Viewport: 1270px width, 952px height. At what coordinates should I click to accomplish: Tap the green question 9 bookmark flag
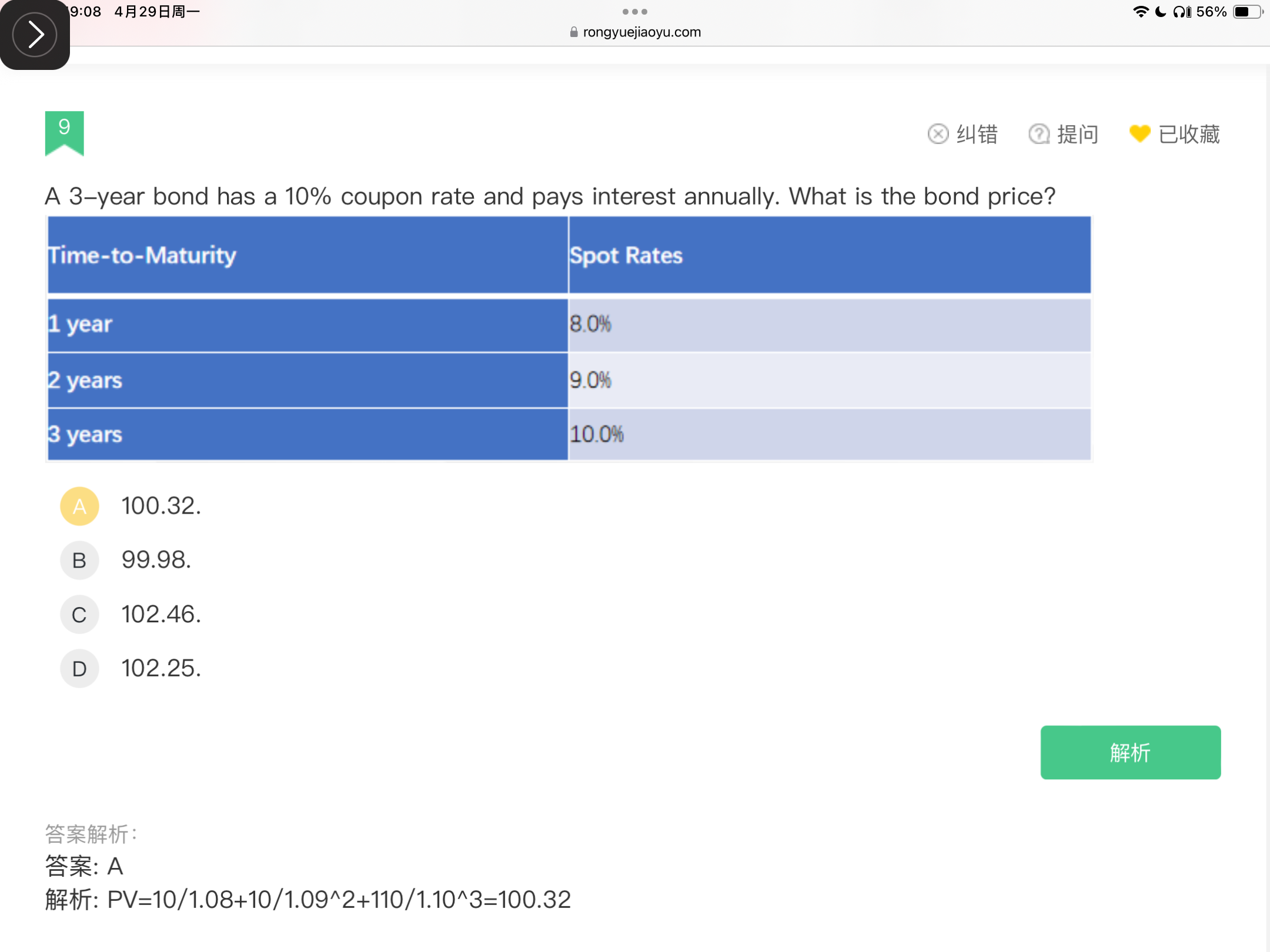64,133
